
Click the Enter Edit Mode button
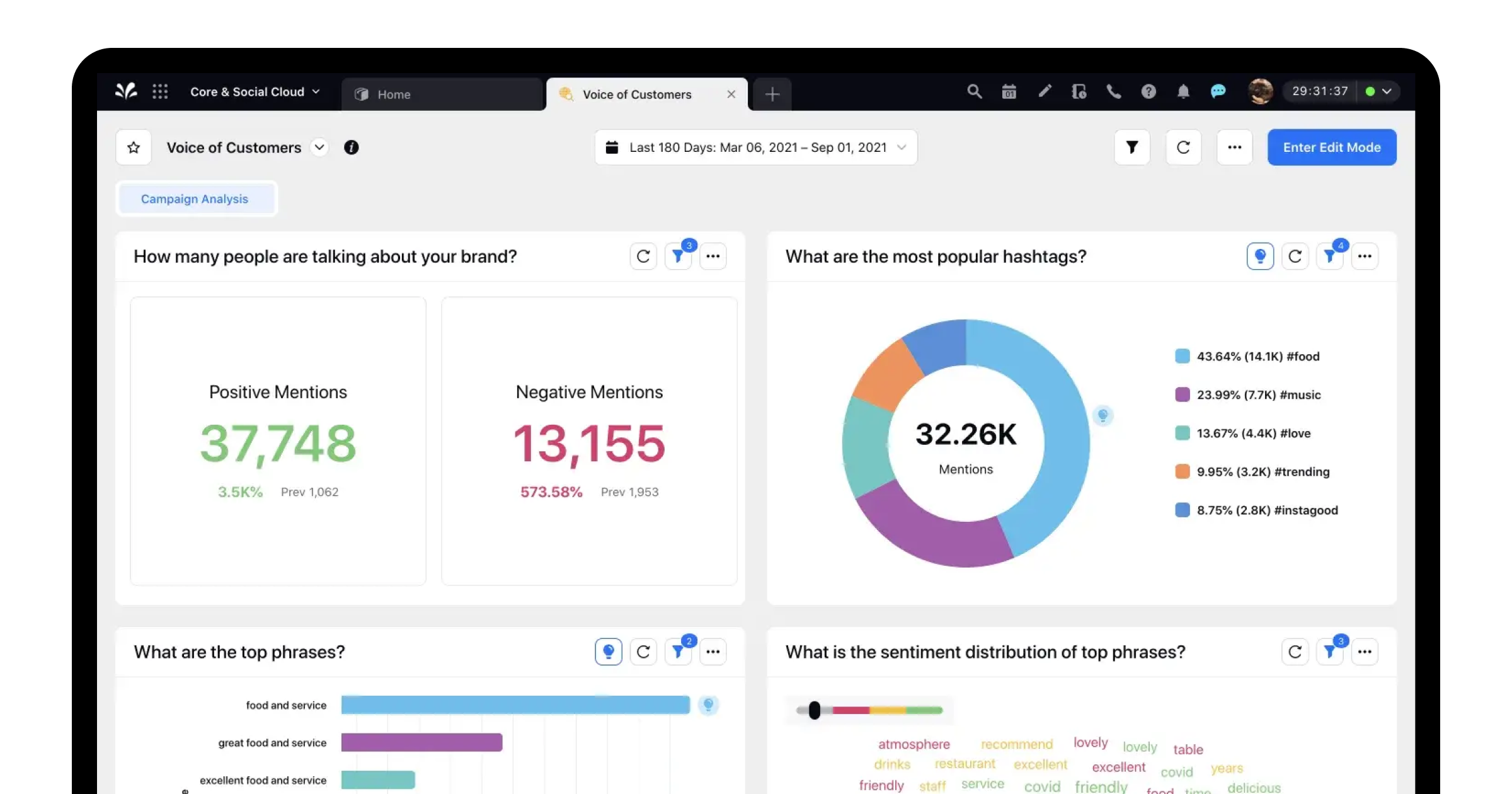[x=1332, y=147]
